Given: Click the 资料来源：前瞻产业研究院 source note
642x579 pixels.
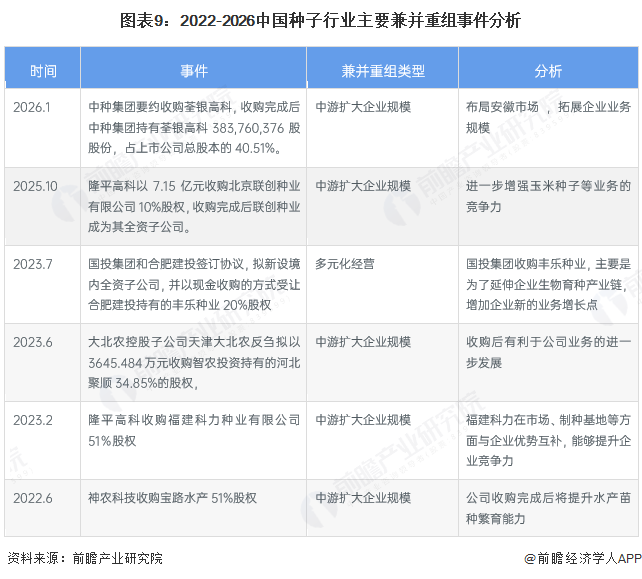Looking at the screenshot, I should 85,558.
